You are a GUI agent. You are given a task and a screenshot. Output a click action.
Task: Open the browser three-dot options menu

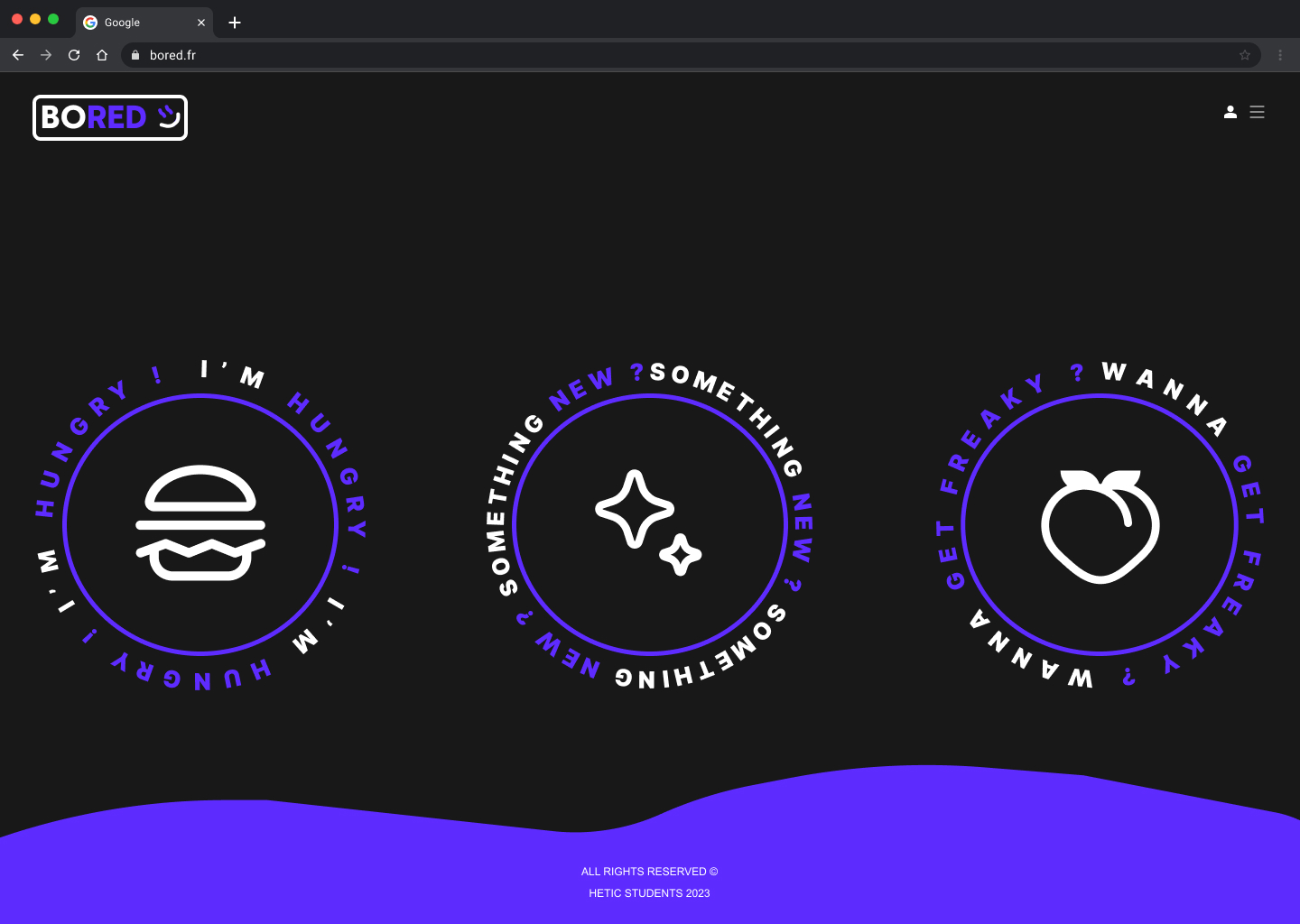(1279, 55)
